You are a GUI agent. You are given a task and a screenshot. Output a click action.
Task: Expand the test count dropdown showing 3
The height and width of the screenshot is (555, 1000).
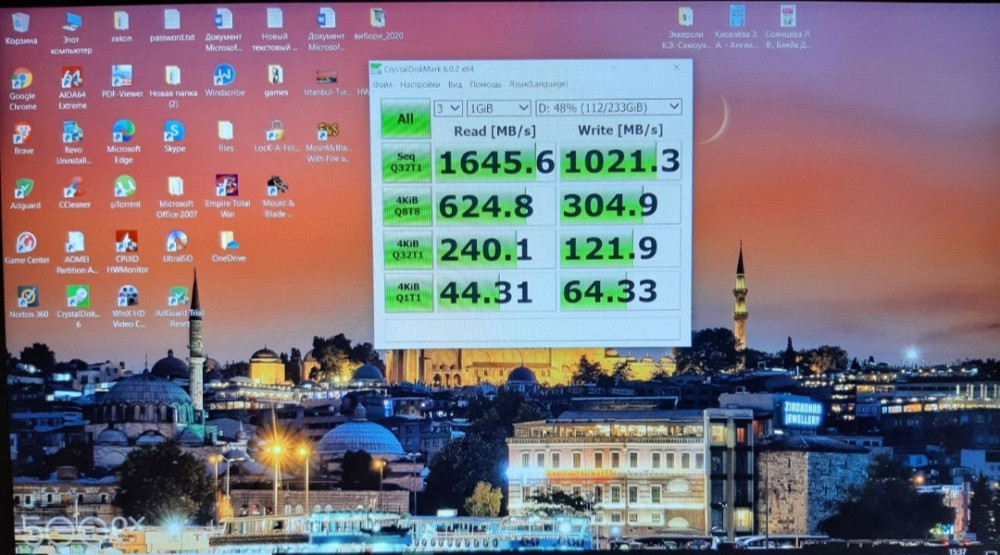tap(448, 108)
